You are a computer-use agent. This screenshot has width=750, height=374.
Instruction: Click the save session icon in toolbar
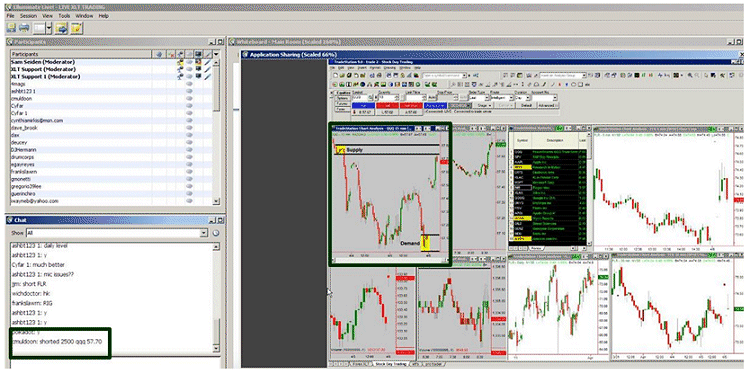pyautogui.click(x=11, y=28)
